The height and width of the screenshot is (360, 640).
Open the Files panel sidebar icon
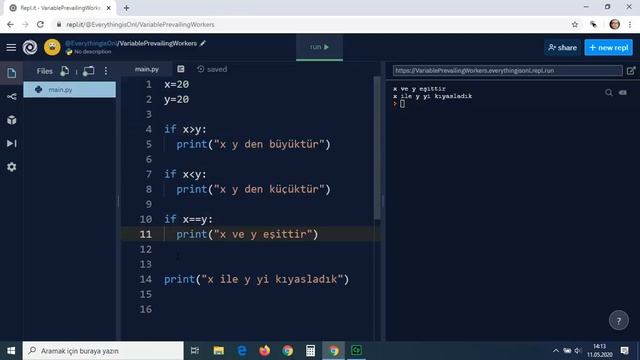tap(11, 73)
